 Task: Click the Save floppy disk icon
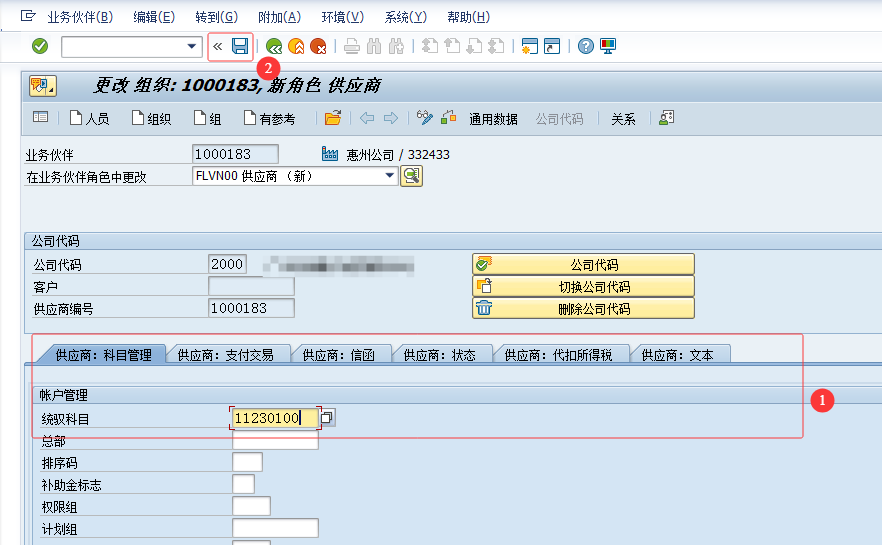[240, 46]
